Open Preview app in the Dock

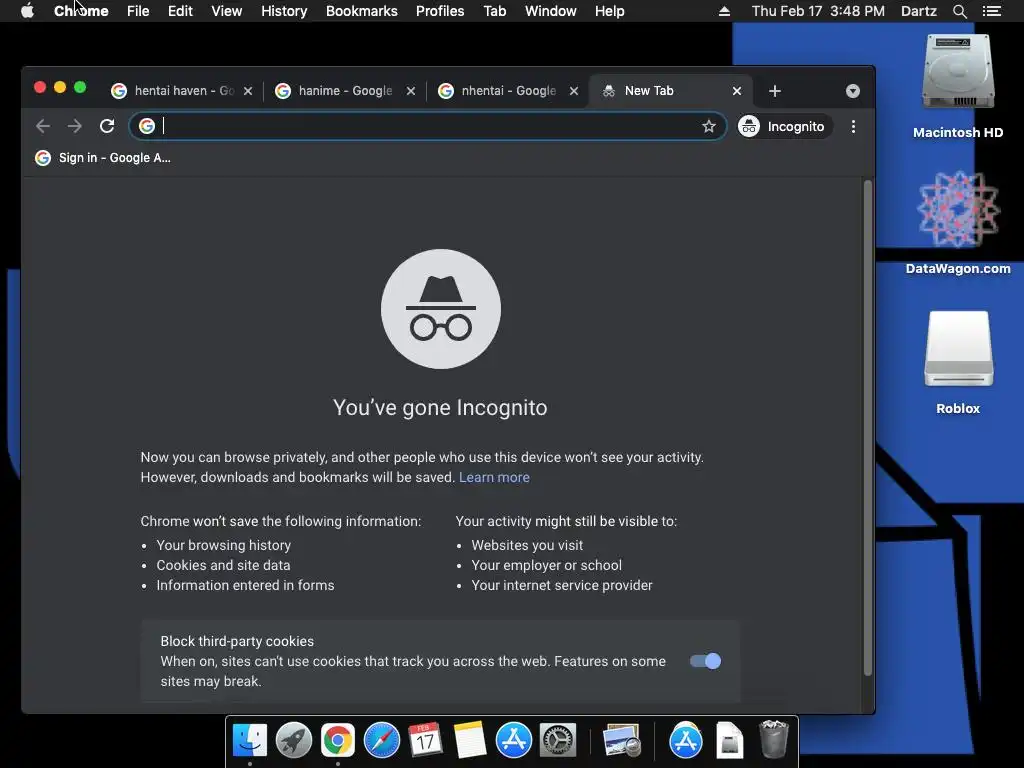[622, 741]
